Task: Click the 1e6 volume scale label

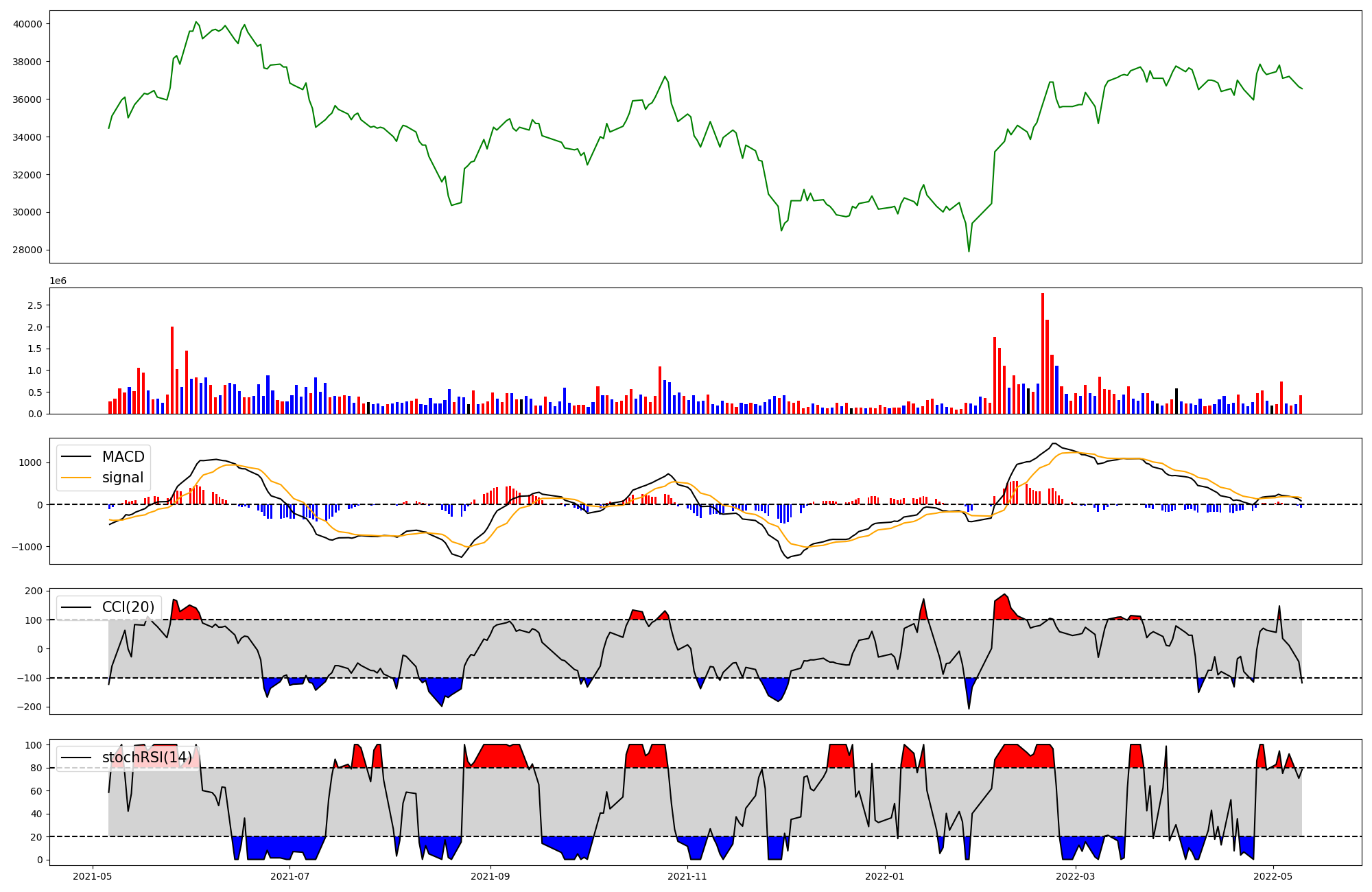Action: pyautogui.click(x=58, y=281)
